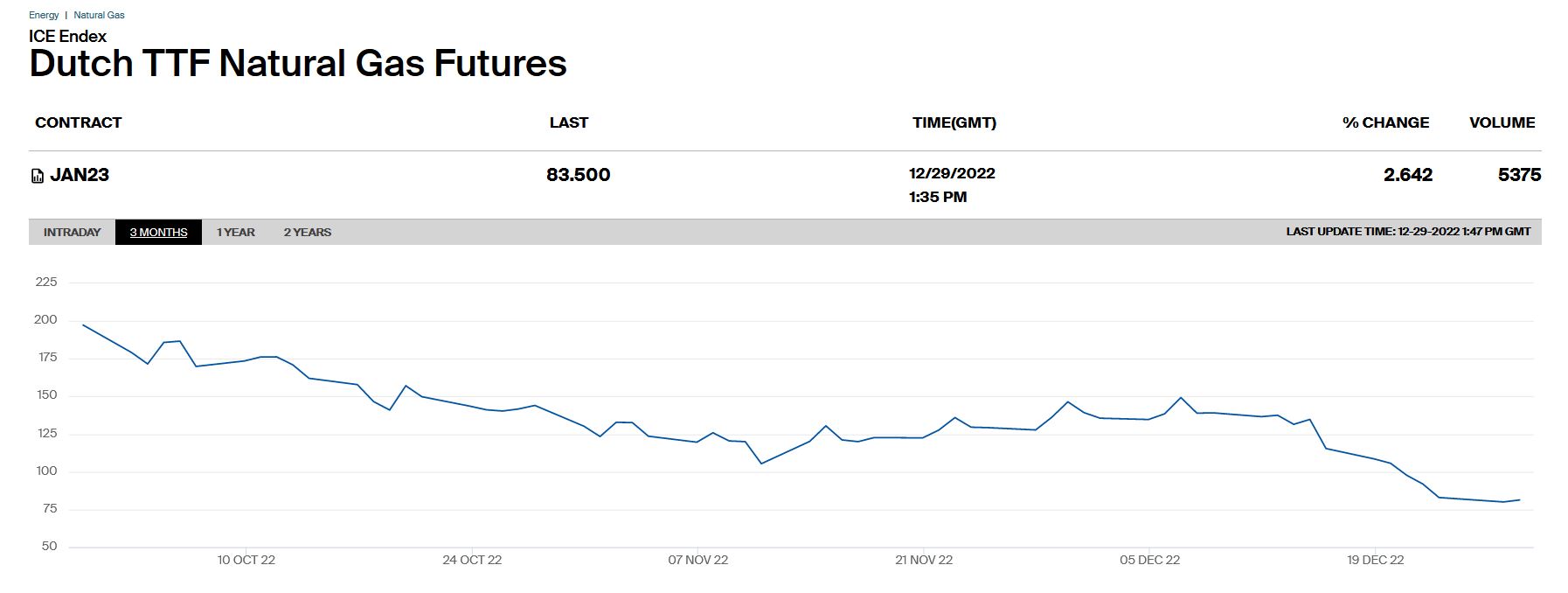The height and width of the screenshot is (593, 1568).
Task: Open the Natural Gas breadcrumb link
Action: pos(99,15)
